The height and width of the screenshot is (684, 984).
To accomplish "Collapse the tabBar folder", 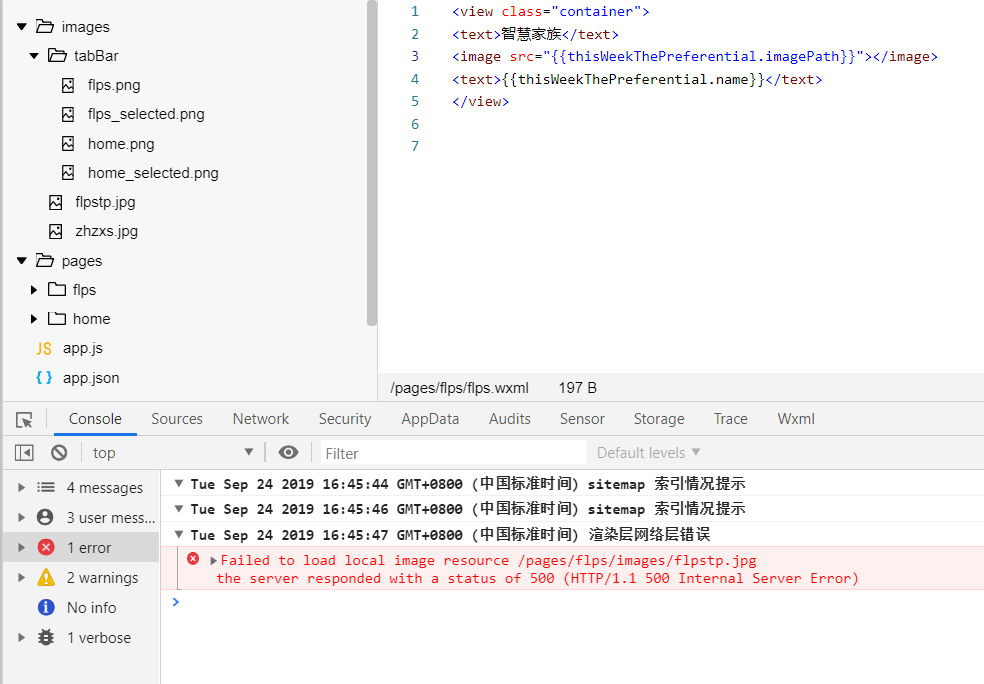I will 34,56.
